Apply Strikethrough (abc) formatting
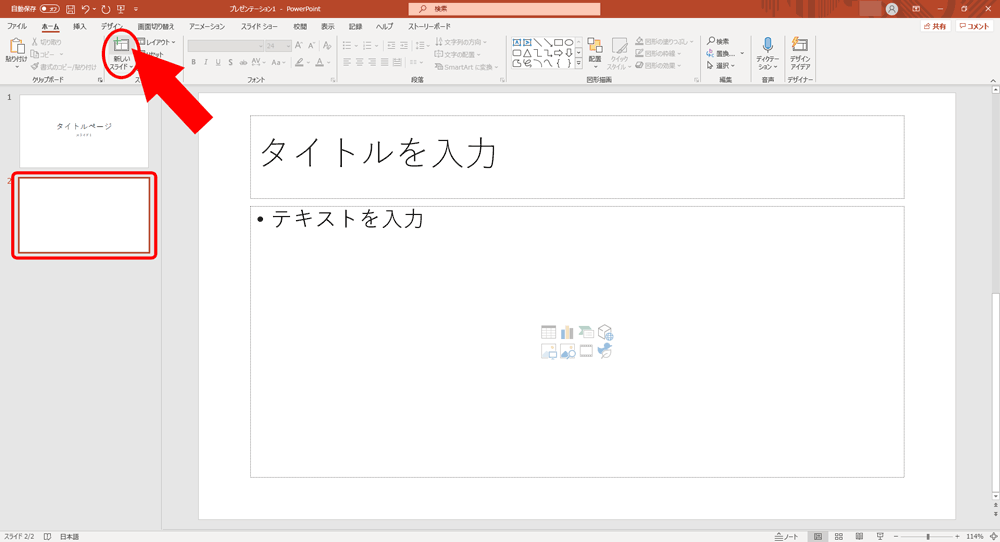 pyautogui.click(x=243, y=62)
